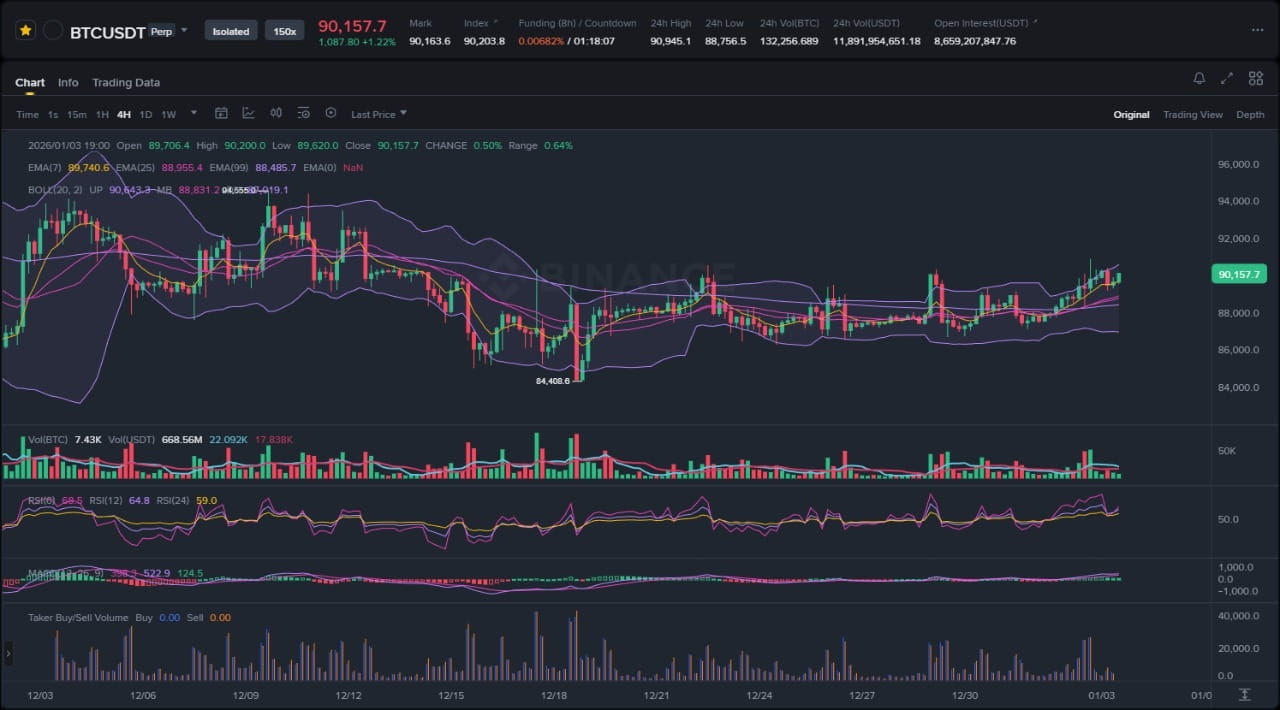Click the 96,000.0 price axis label

pyautogui.click(x=1238, y=164)
